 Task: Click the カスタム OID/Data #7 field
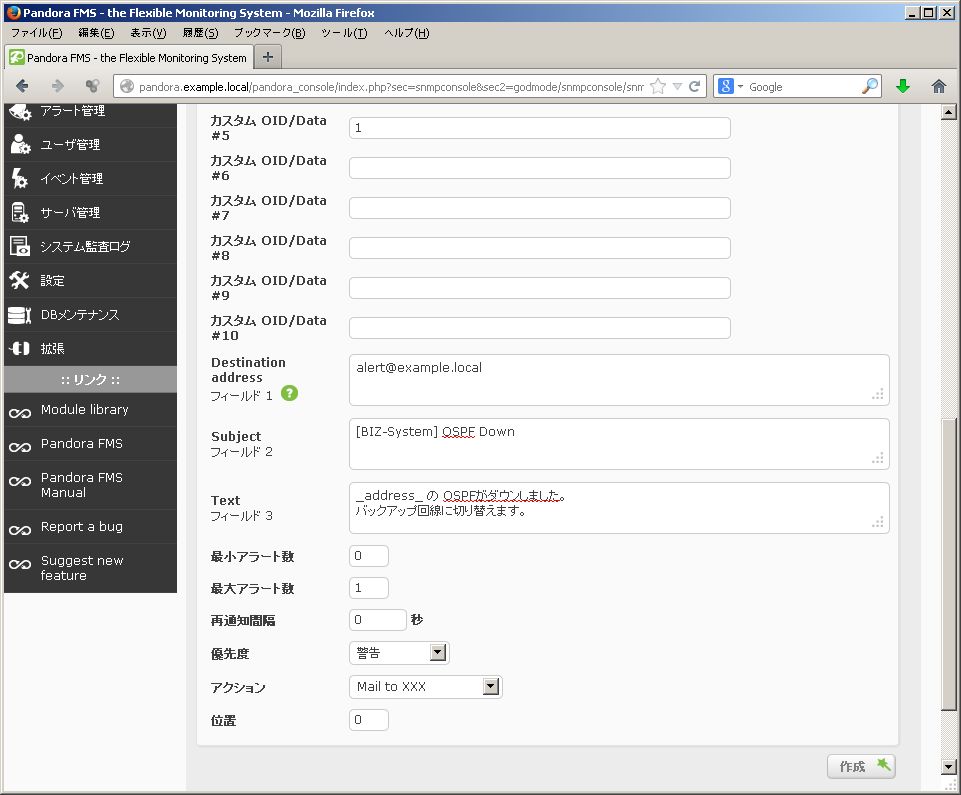[539, 208]
